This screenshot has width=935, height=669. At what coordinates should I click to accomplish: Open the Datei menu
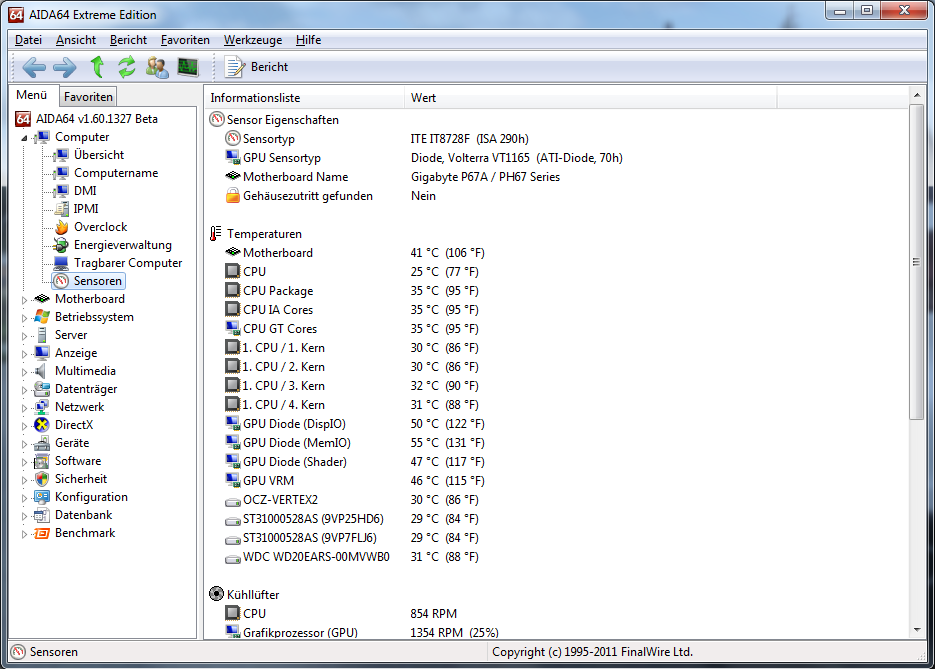point(28,40)
